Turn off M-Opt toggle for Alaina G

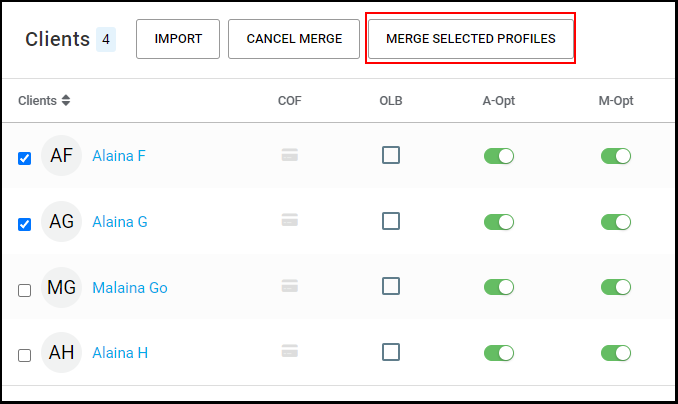coord(616,222)
